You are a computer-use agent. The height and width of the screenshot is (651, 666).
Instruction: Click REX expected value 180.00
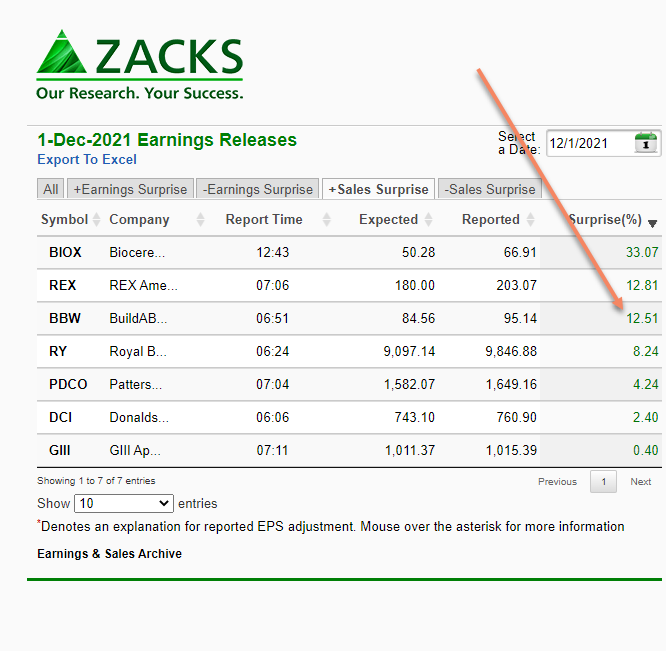(415, 285)
